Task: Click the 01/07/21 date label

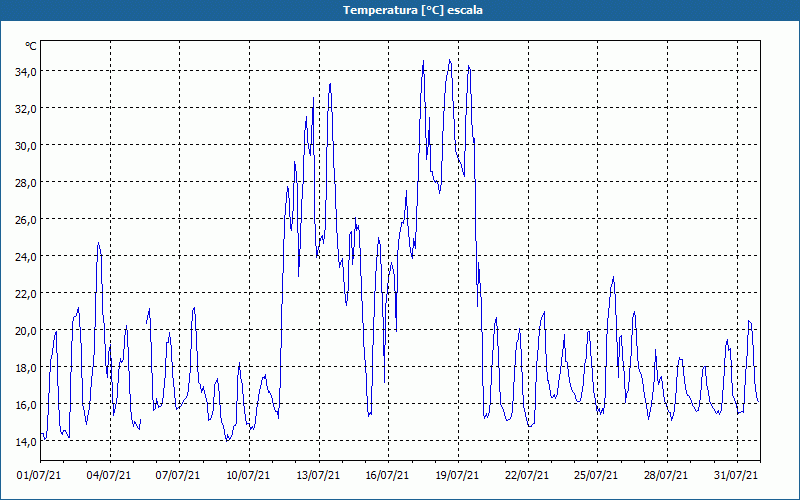Action: [39, 476]
